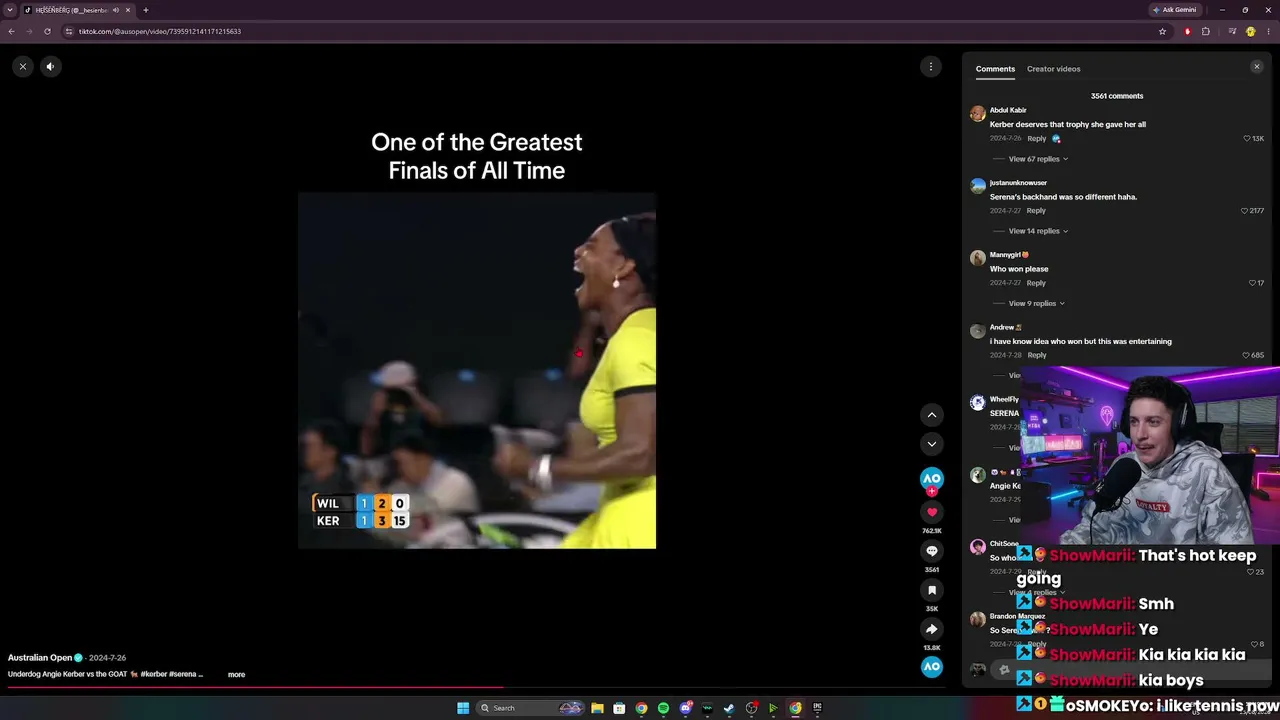Open Discord from the taskbar

tap(686, 708)
